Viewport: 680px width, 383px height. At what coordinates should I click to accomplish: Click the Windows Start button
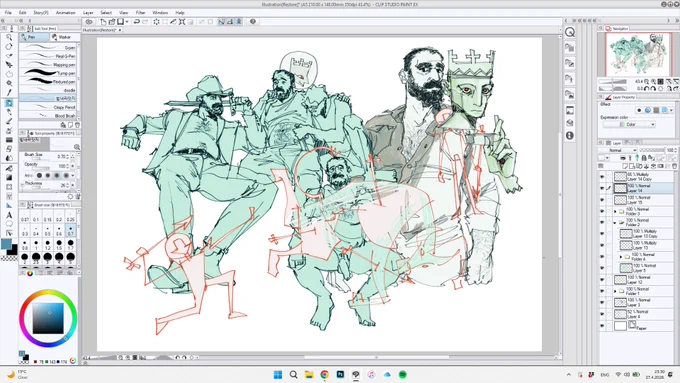coord(278,375)
